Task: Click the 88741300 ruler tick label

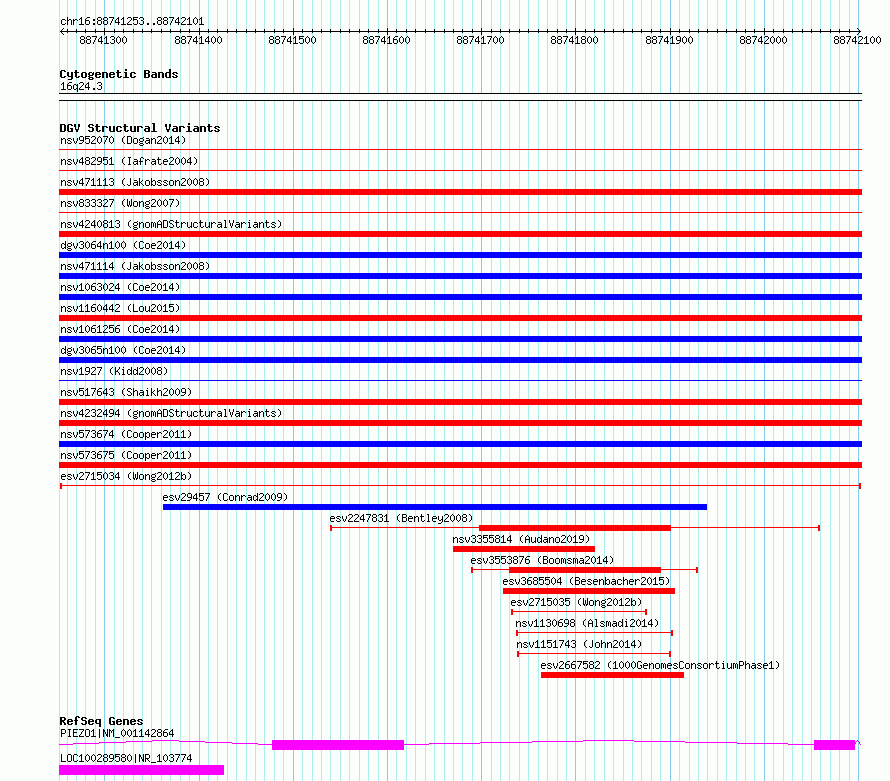Action: (103, 40)
